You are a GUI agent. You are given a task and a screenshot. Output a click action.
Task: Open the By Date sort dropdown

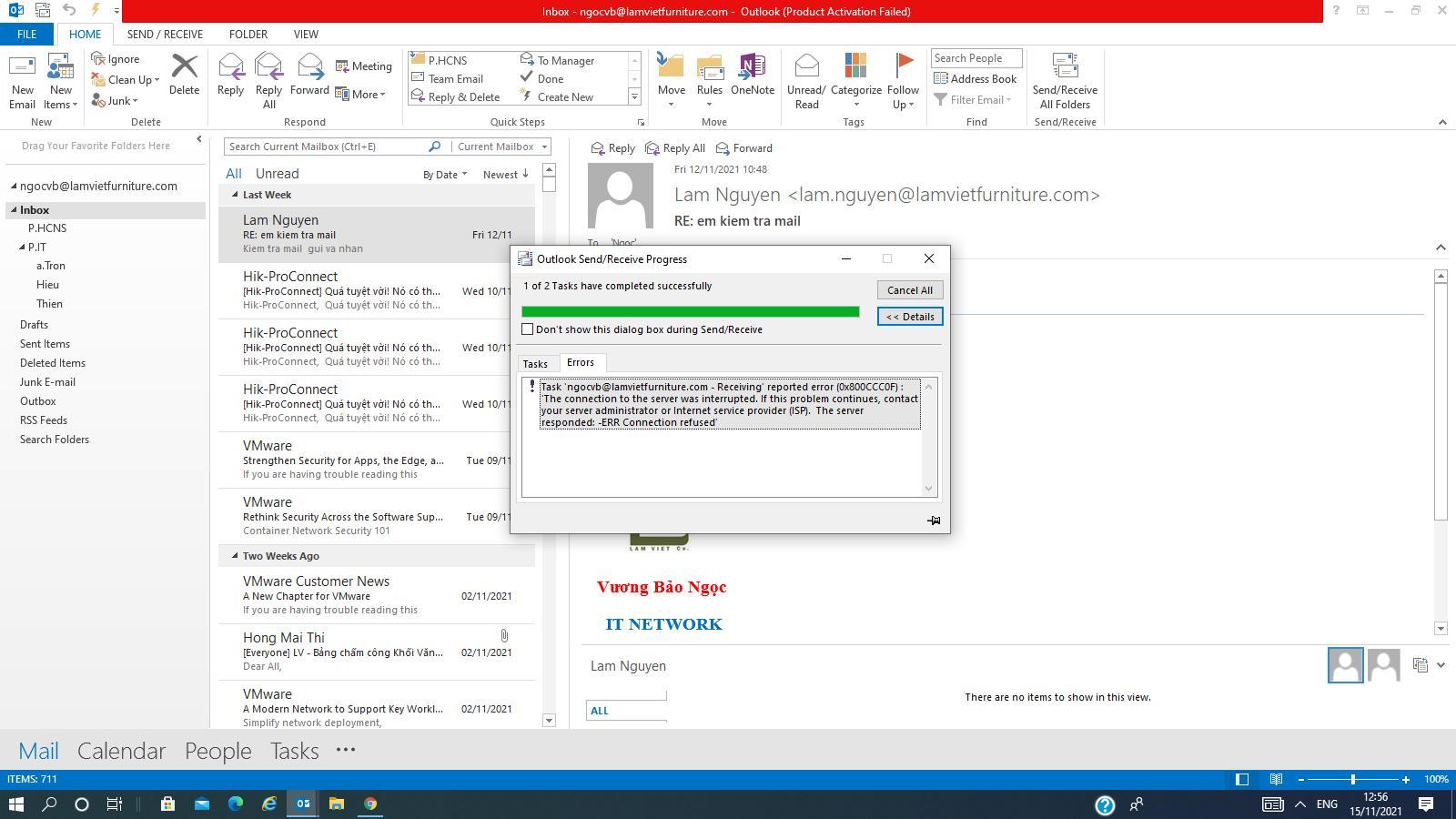coord(445,175)
